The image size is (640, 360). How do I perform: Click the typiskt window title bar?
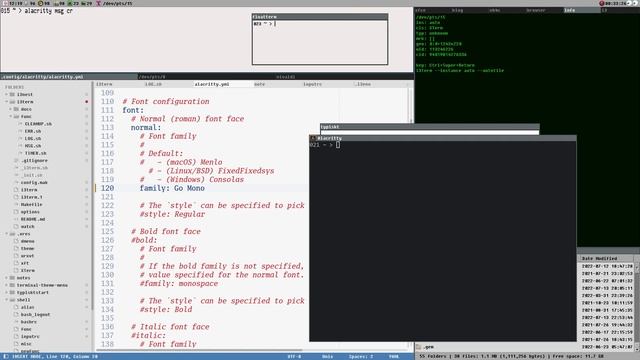(430, 127)
